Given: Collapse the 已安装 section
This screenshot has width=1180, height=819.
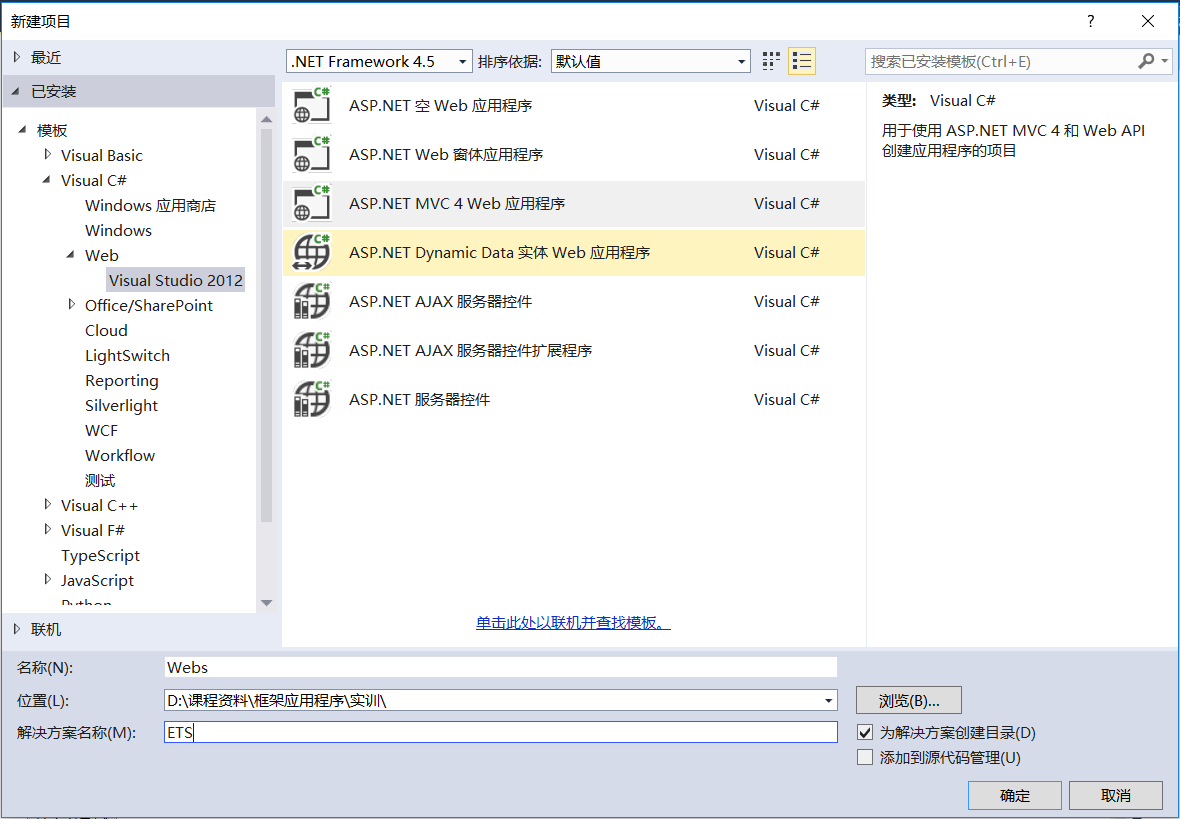Looking at the screenshot, I should click(x=16, y=92).
